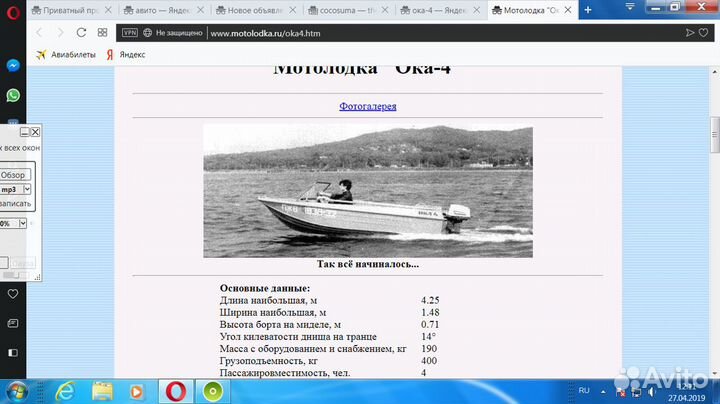Open the Opera main menu logo
The image size is (720, 404).
(x=13, y=13)
